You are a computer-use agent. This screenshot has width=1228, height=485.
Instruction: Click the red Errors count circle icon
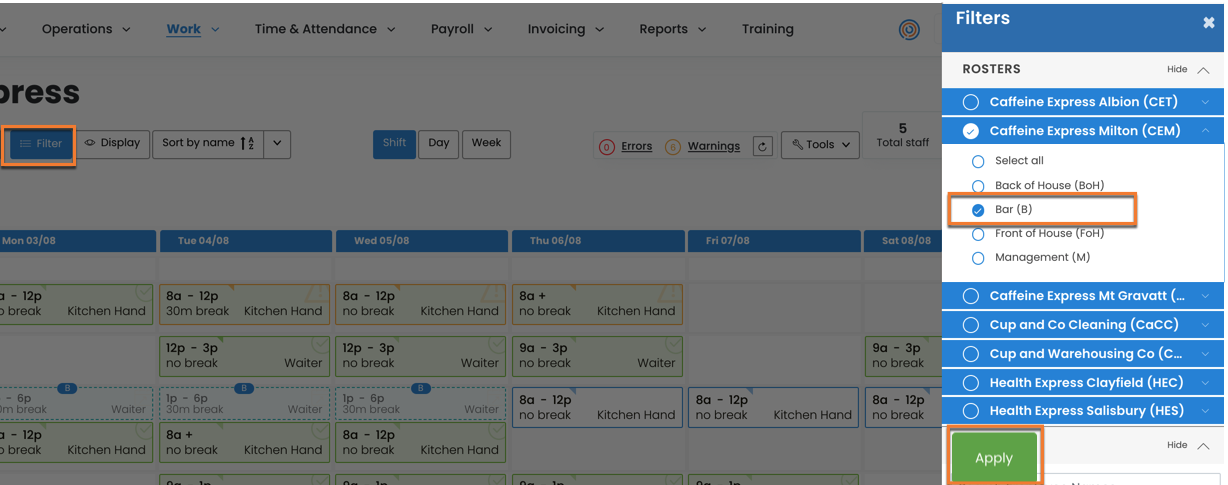606,147
